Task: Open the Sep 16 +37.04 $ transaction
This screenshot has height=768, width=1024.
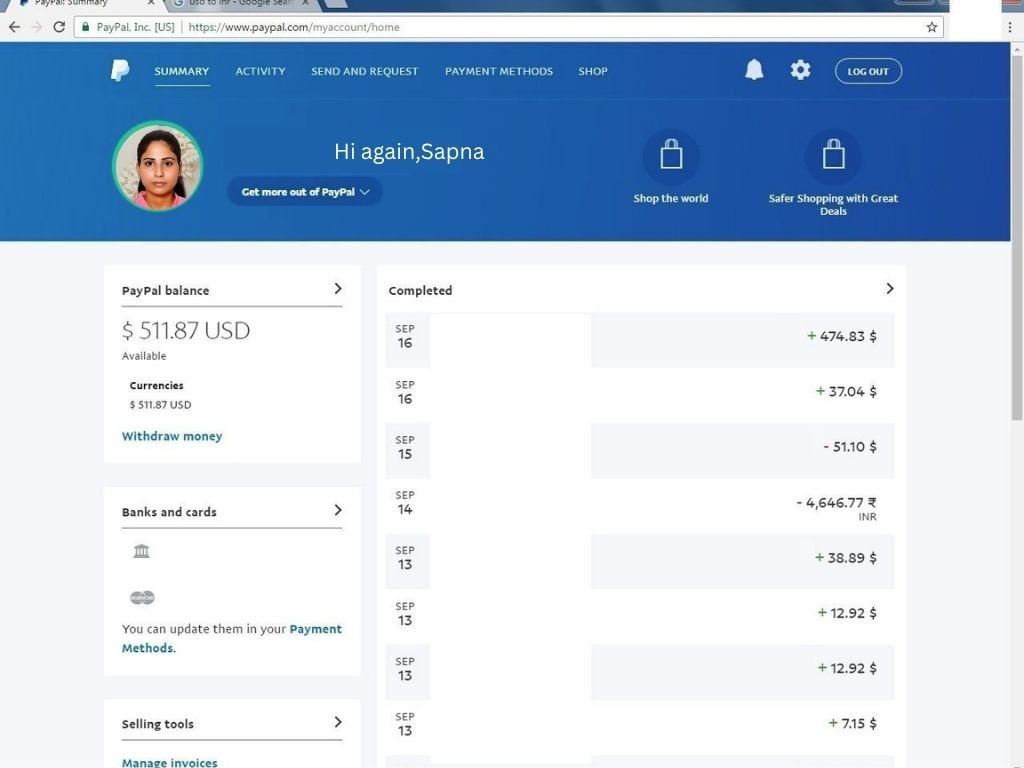Action: pos(639,394)
